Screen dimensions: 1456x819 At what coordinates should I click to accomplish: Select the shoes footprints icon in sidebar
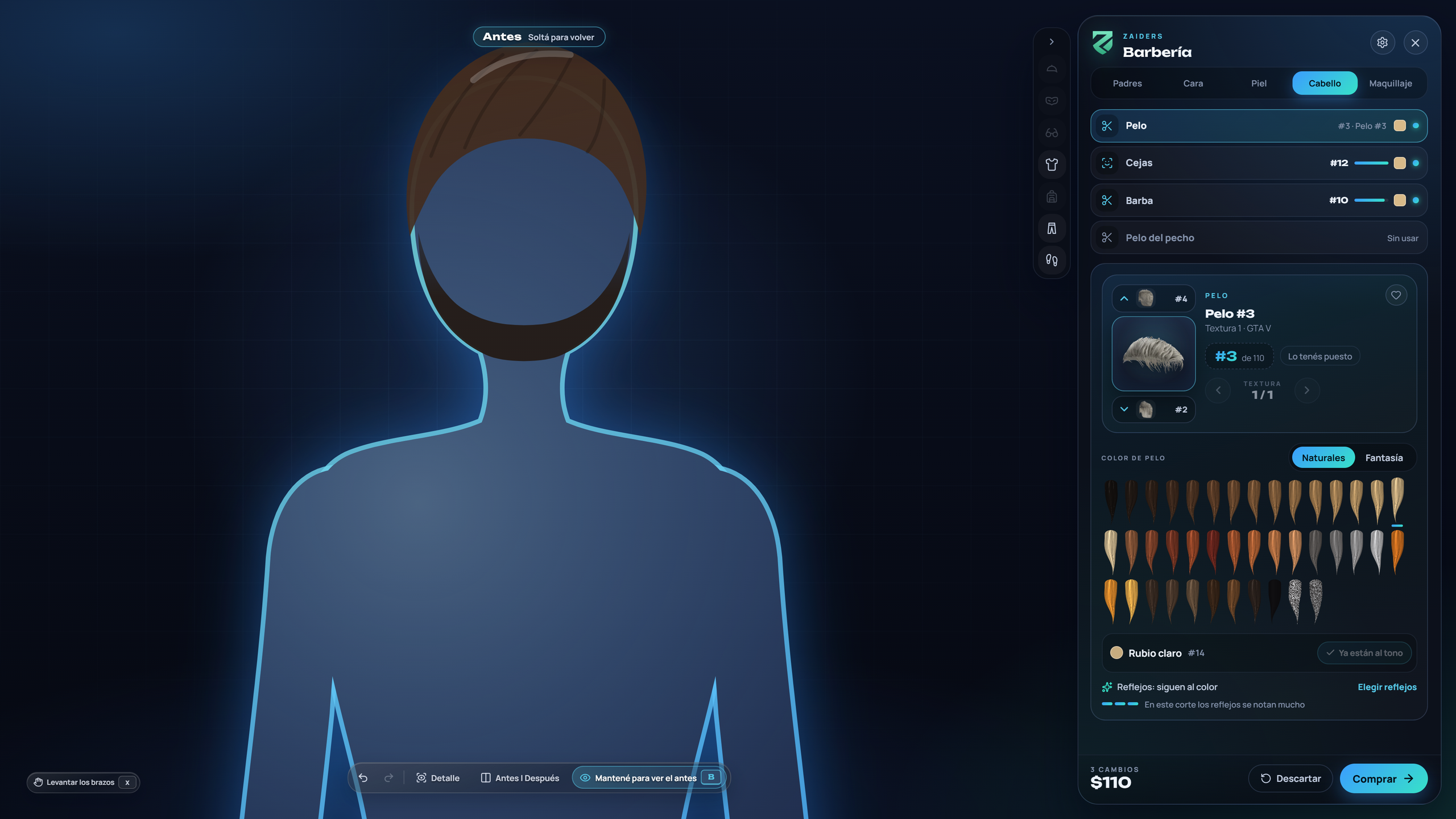(x=1052, y=260)
